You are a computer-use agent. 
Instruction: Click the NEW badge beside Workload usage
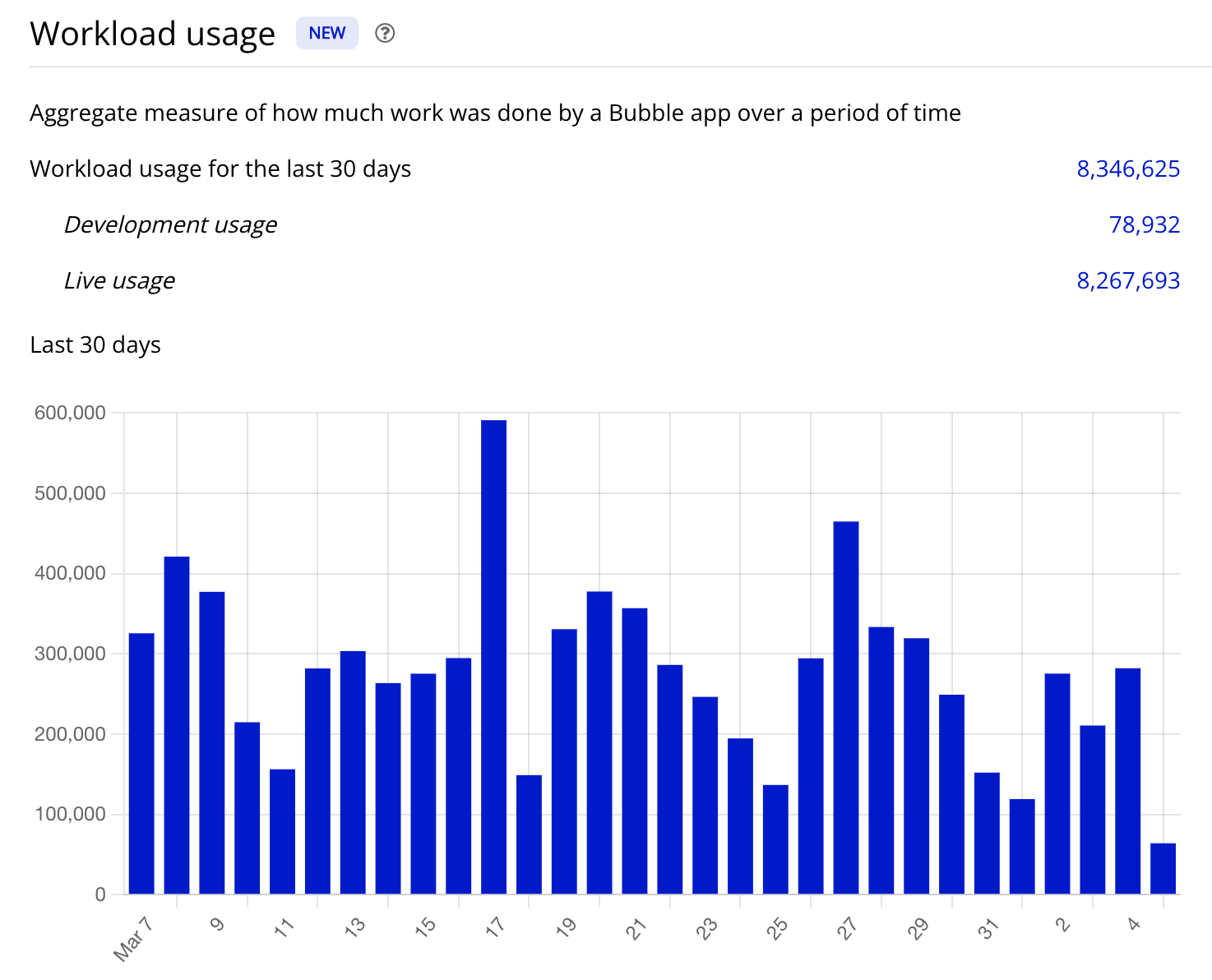click(327, 33)
